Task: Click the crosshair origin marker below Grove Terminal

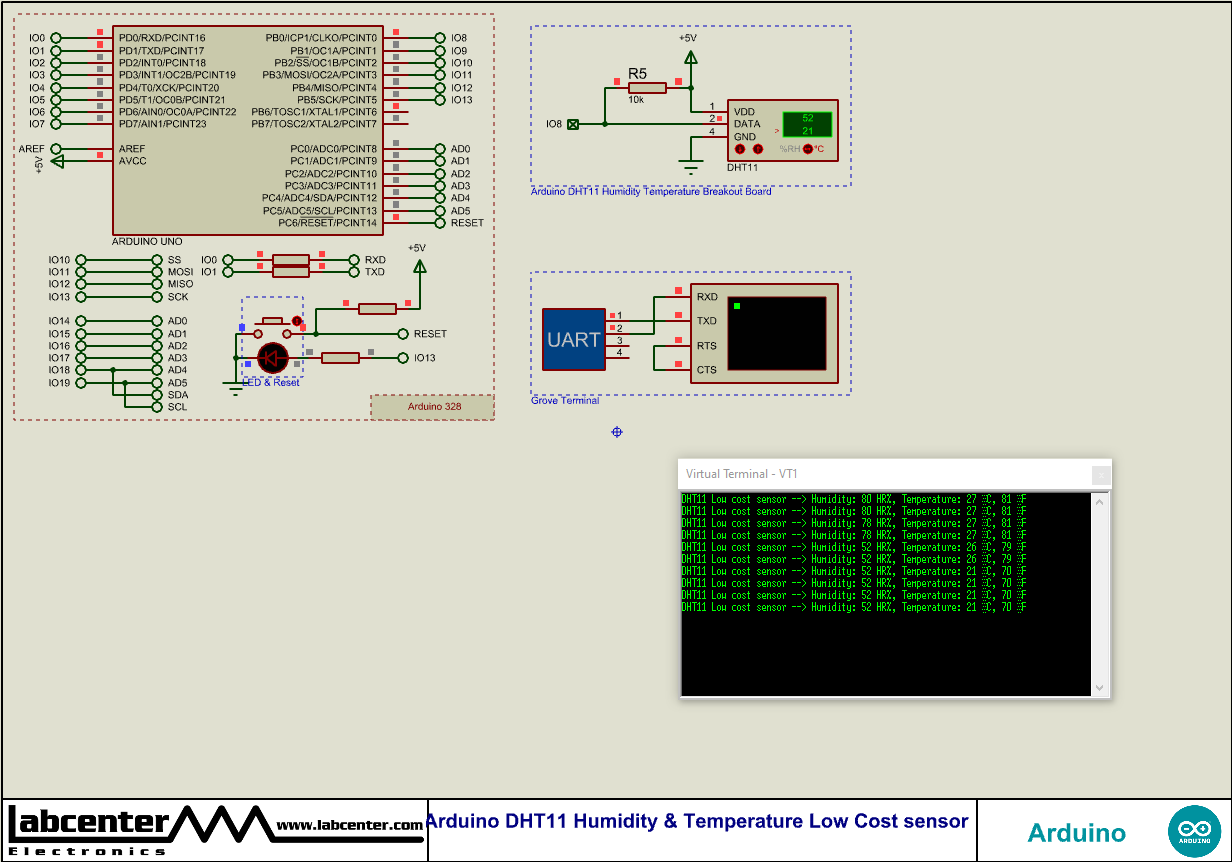Action: point(616,431)
